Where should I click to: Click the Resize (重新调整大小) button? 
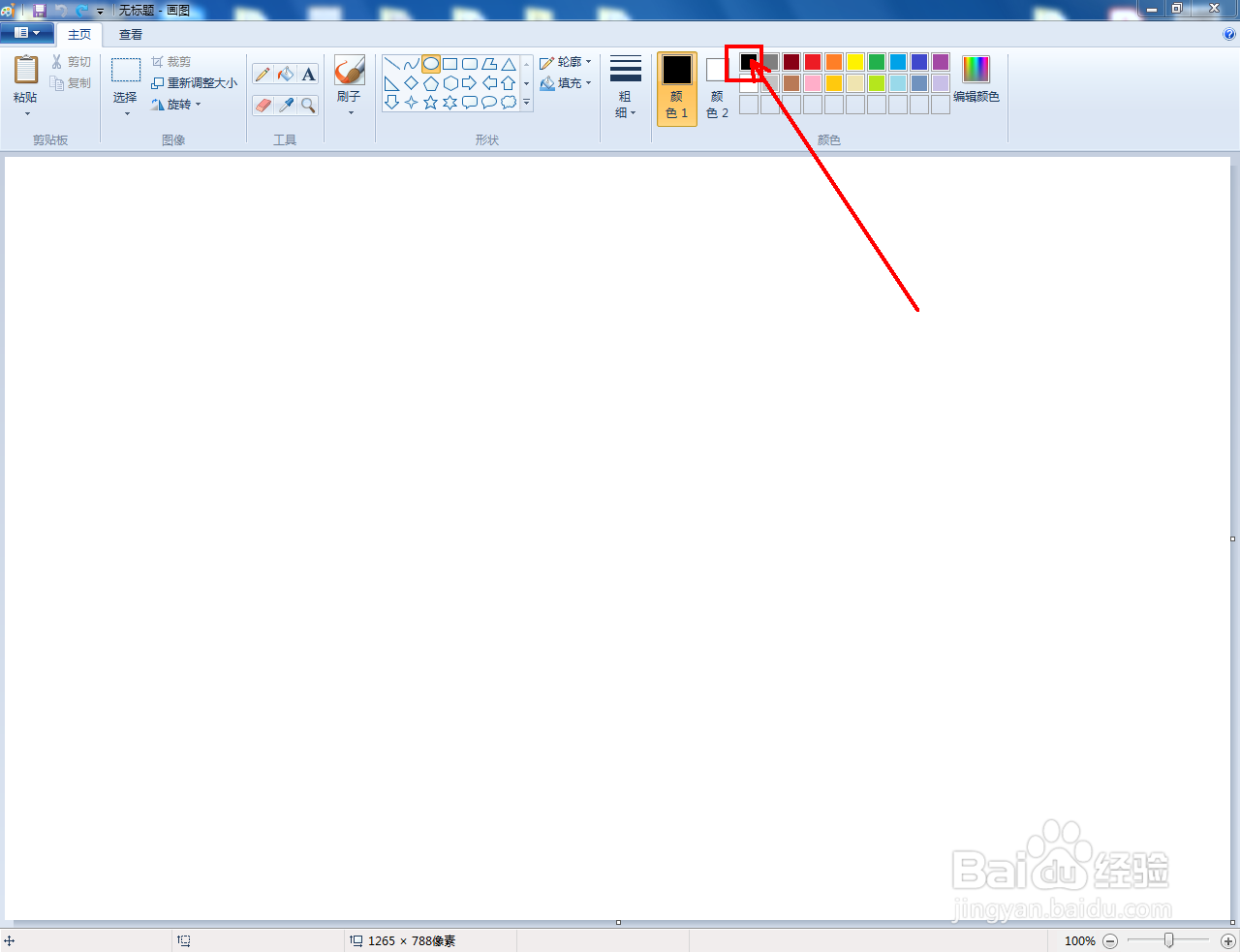click(194, 83)
